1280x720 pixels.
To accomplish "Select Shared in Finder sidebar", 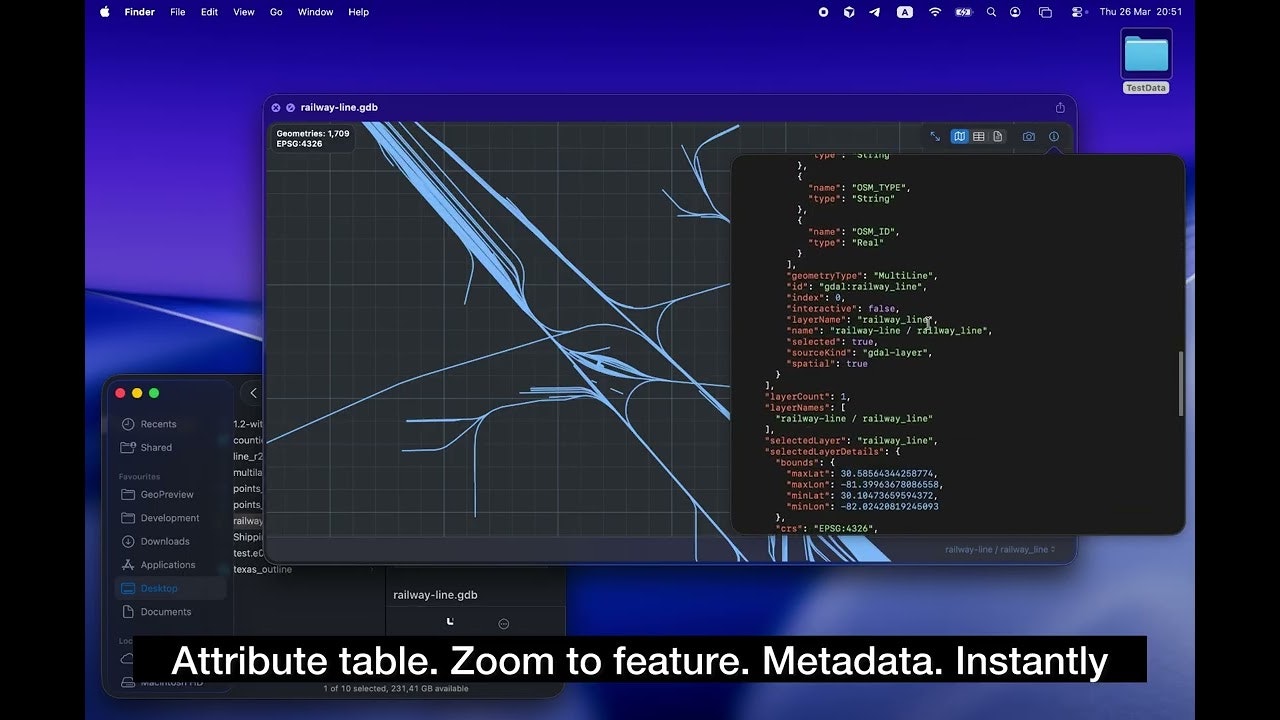I will (156, 448).
